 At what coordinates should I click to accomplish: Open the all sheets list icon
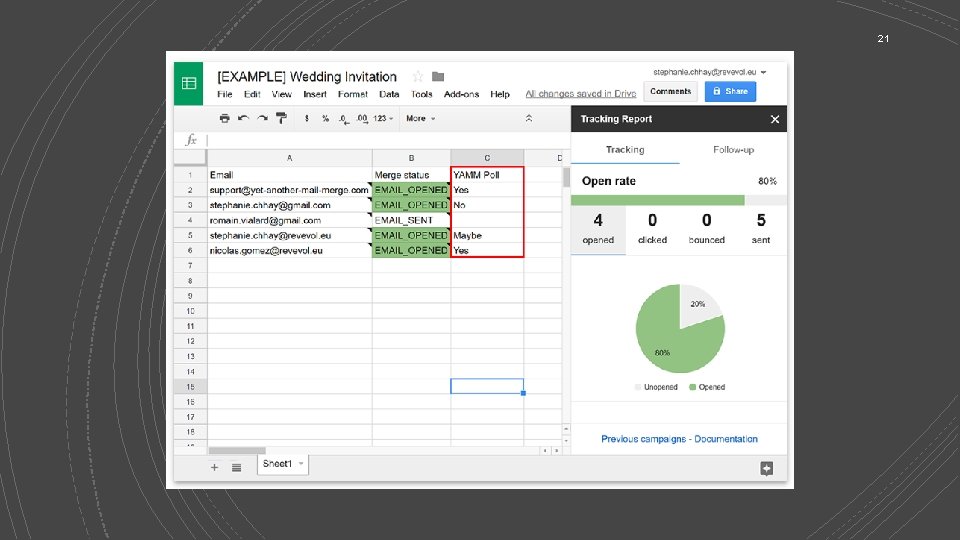coord(236,467)
